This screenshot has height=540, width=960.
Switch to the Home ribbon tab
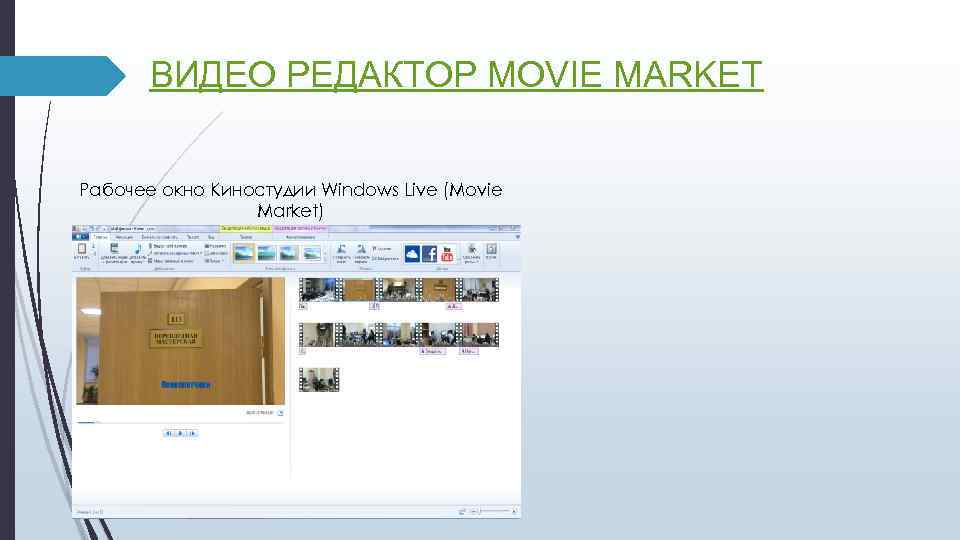[100, 236]
